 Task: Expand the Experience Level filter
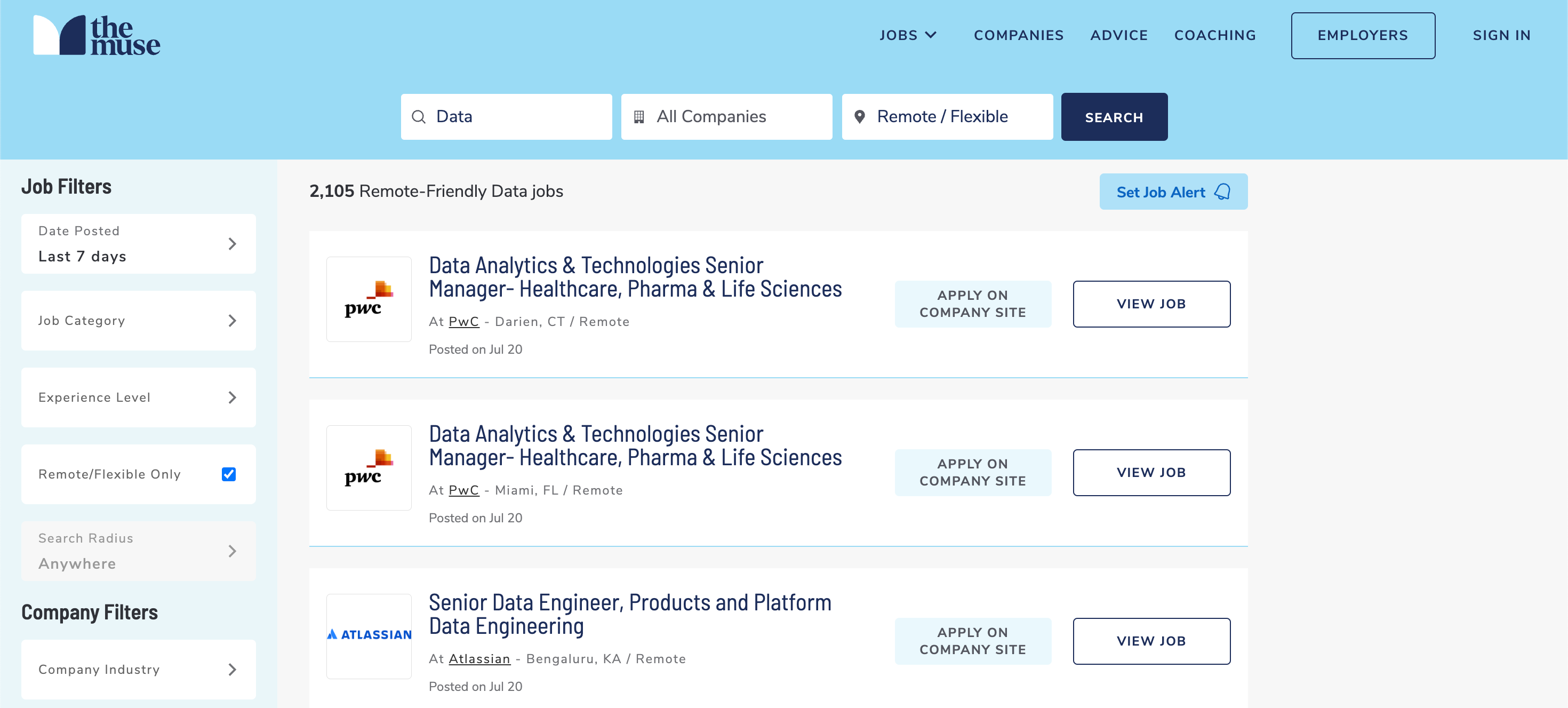point(139,397)
